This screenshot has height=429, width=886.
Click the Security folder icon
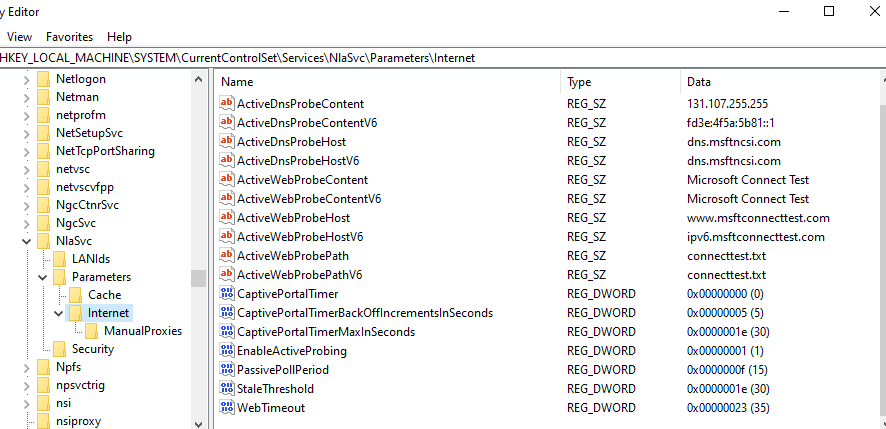tap(59, 349)
